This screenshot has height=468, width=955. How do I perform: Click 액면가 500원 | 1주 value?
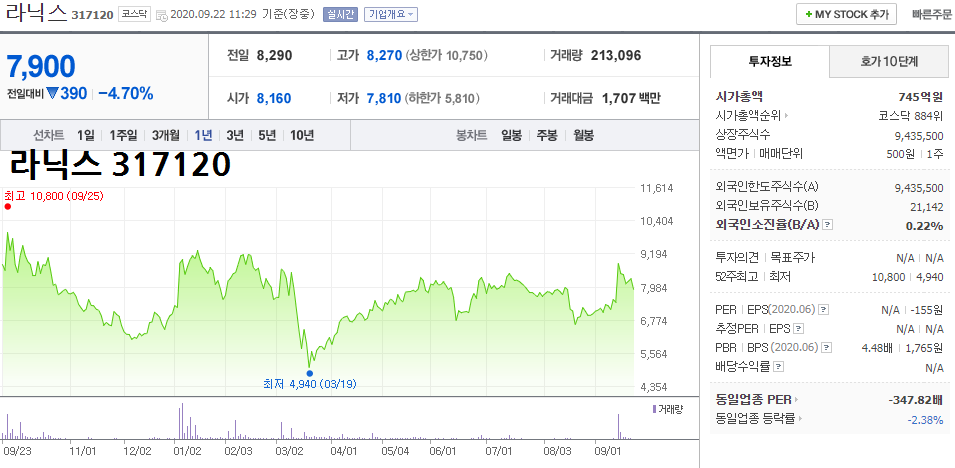tap(915, 154)
